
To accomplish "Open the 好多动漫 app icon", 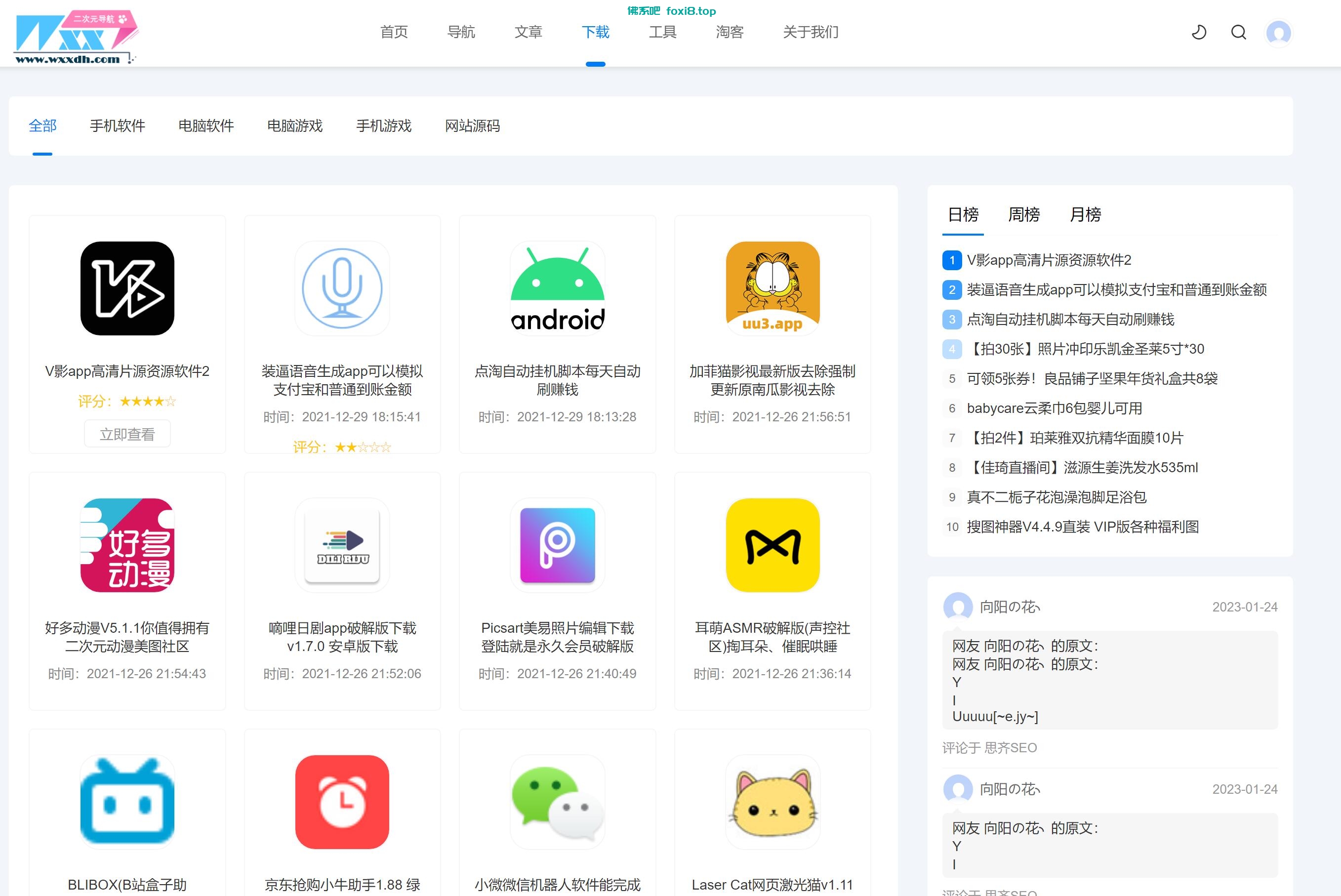I will point(127,545).
